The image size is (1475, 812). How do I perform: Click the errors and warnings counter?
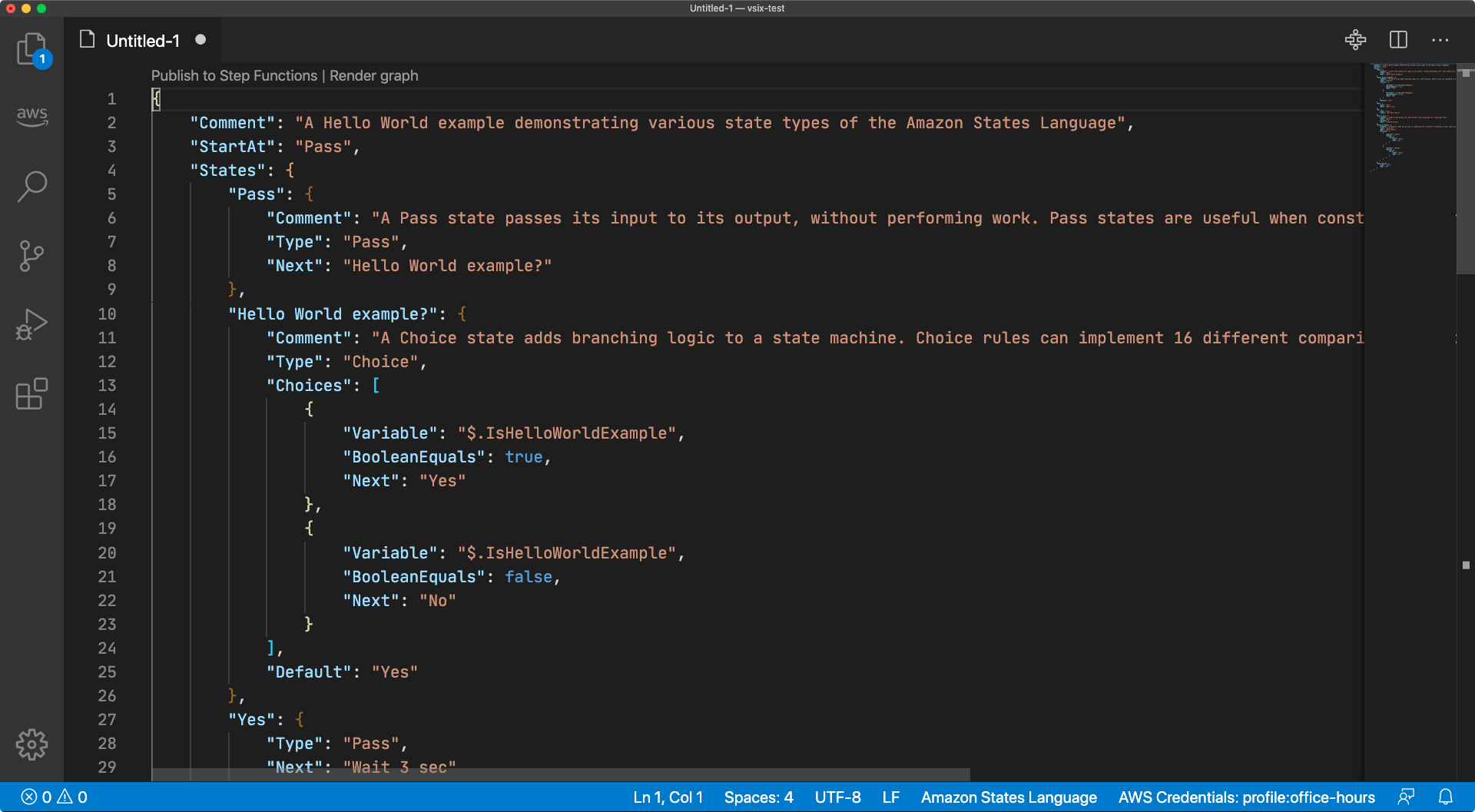pos(54,797)
